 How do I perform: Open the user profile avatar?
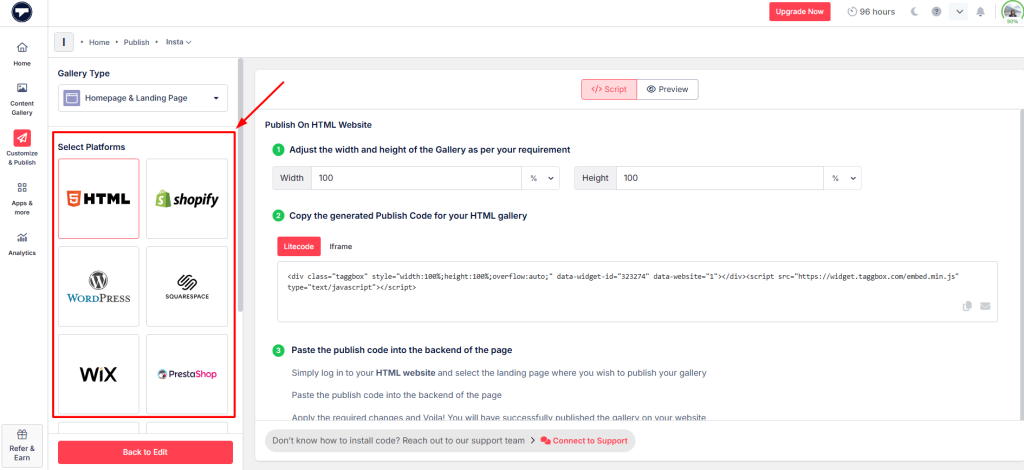pos(1012,12)
